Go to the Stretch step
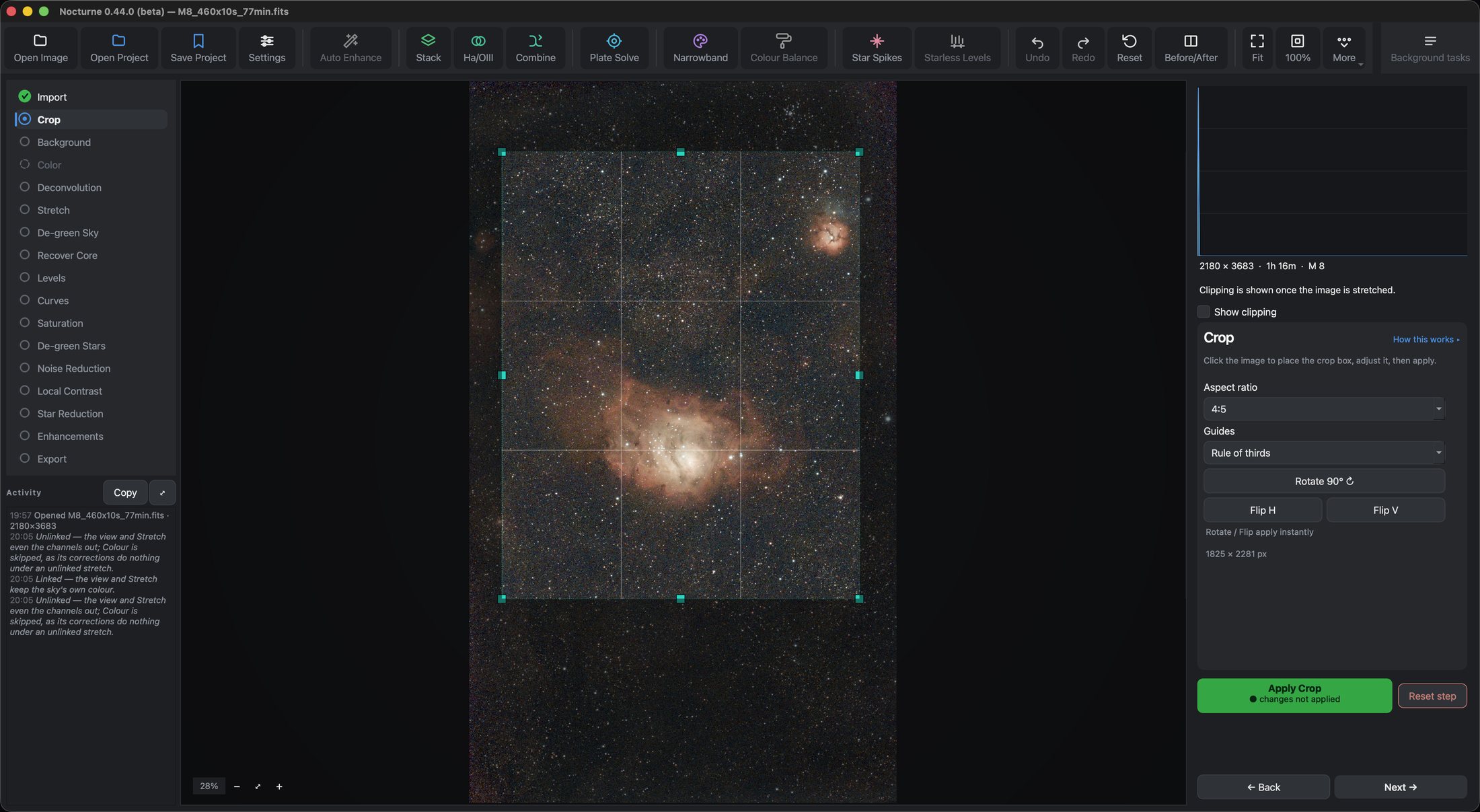1480x812 pixels. tap(91, 210)
